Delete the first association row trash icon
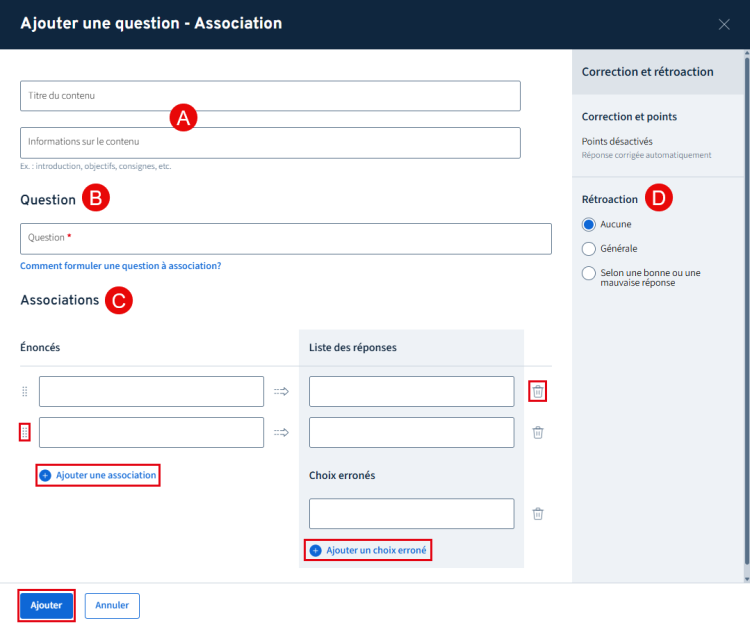This screenshot has height=632, width=750. pos(538,392)
